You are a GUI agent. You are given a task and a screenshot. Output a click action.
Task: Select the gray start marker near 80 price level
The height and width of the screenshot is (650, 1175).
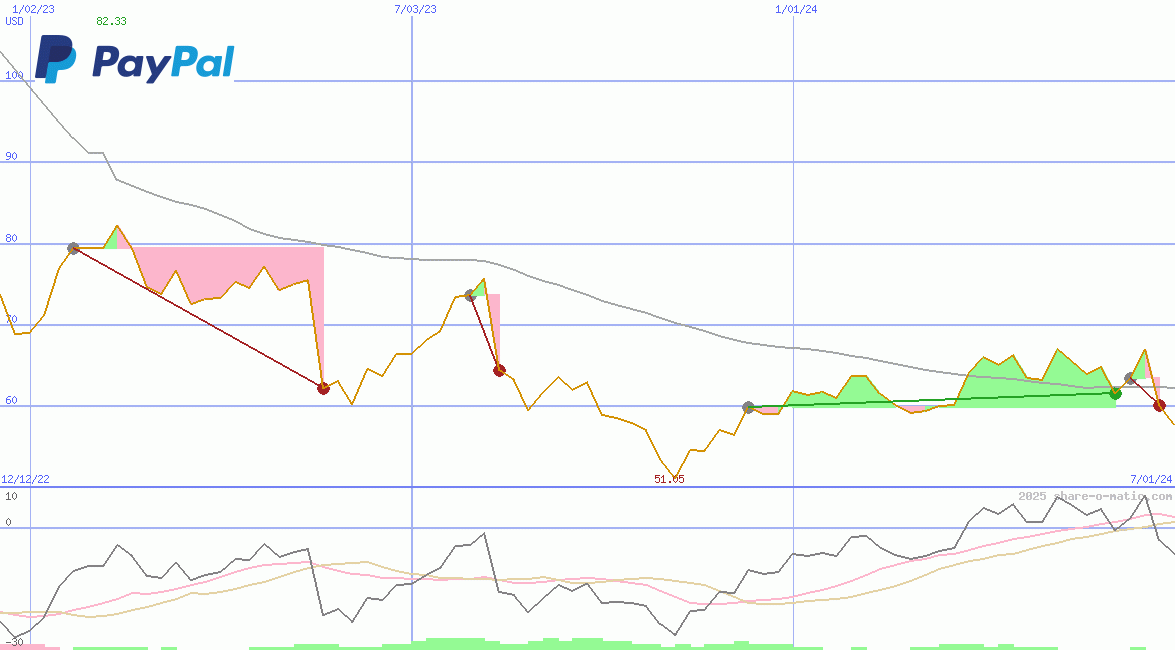73,248
